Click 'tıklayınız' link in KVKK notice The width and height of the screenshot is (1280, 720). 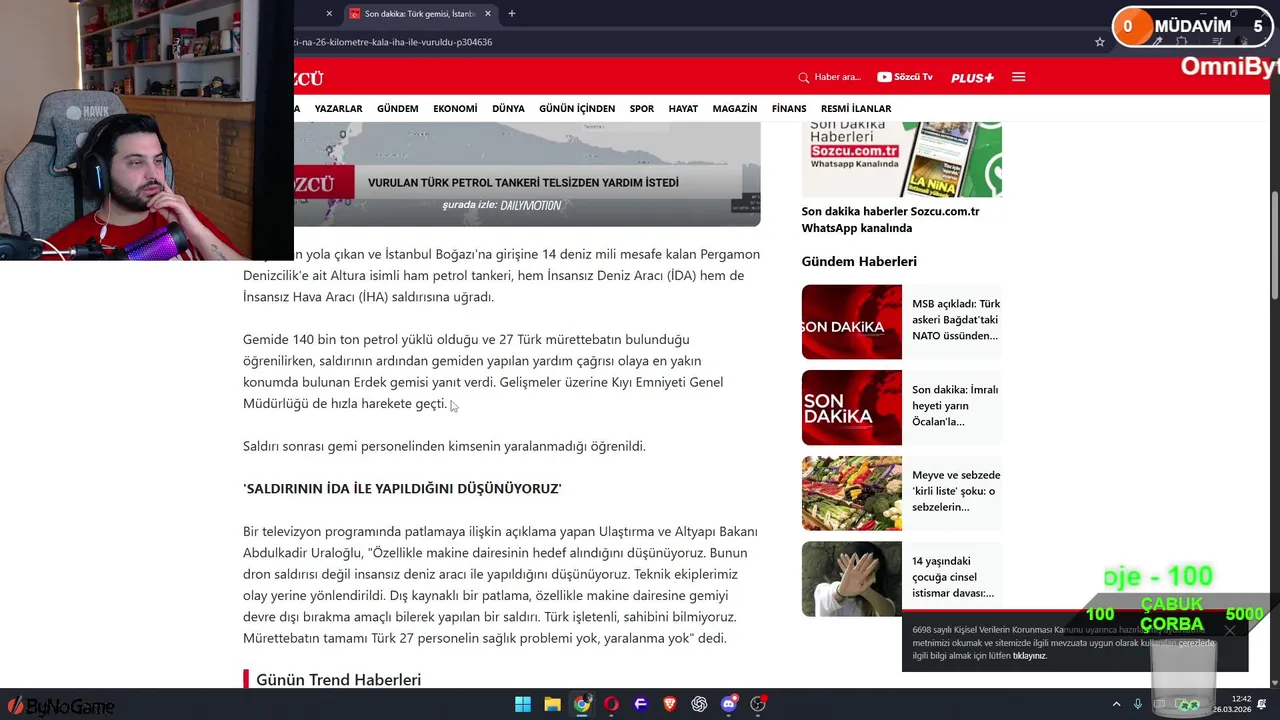(x=1029, y=656)
